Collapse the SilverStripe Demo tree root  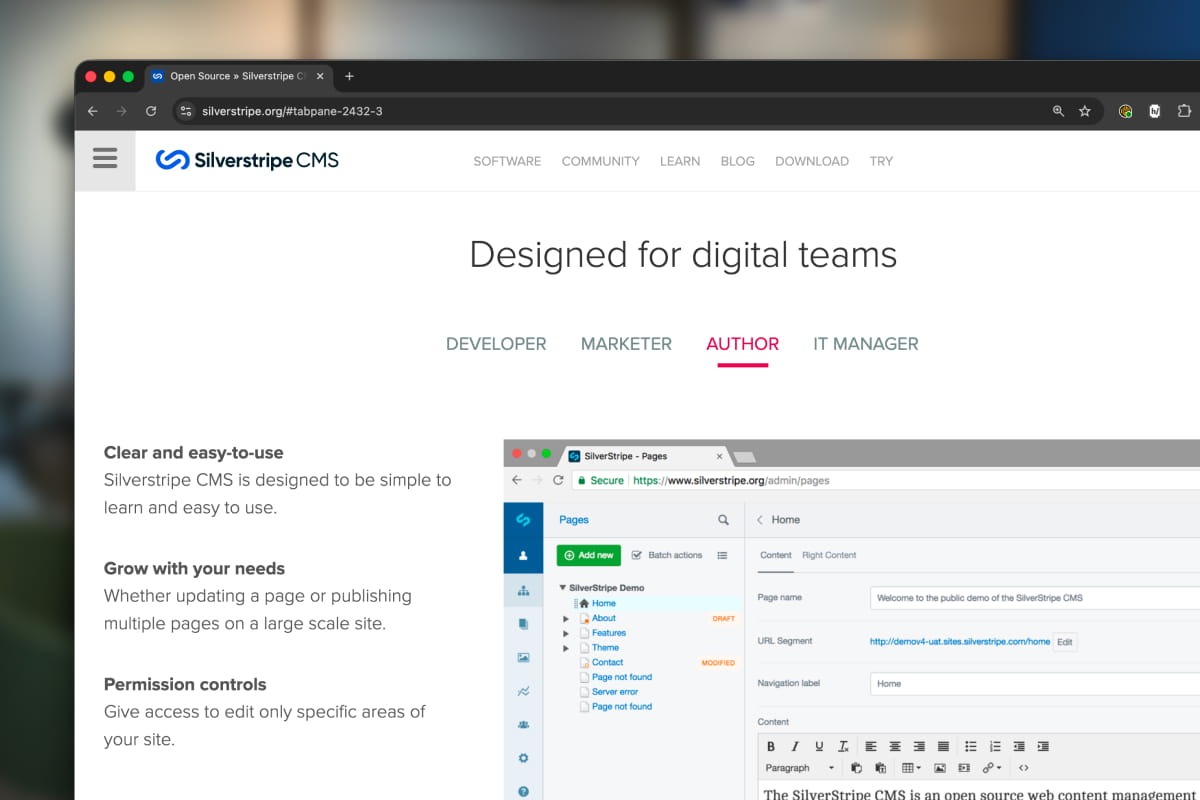563,588
